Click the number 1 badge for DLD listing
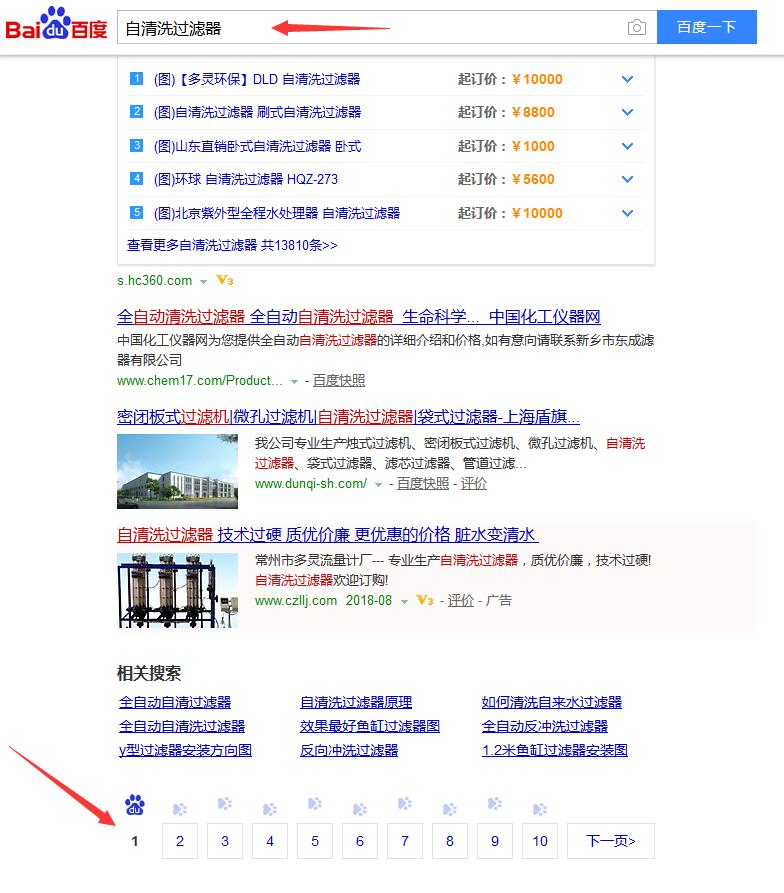The height and width of the screenshot is (893, 784). click(137, 79)
